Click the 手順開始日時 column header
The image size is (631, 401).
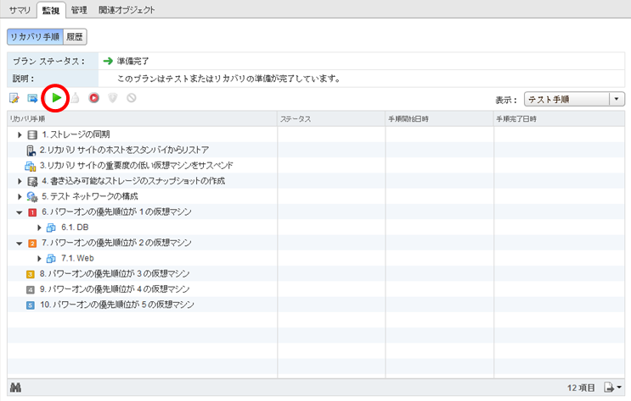point(439,119)
